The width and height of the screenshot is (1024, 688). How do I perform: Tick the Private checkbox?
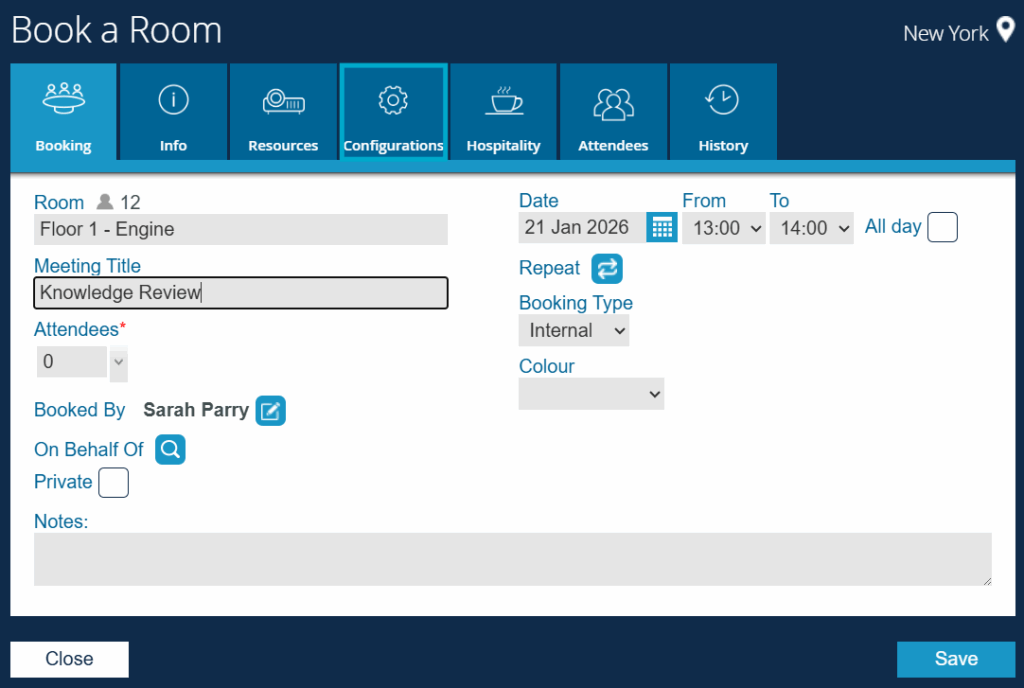[113, 483]
